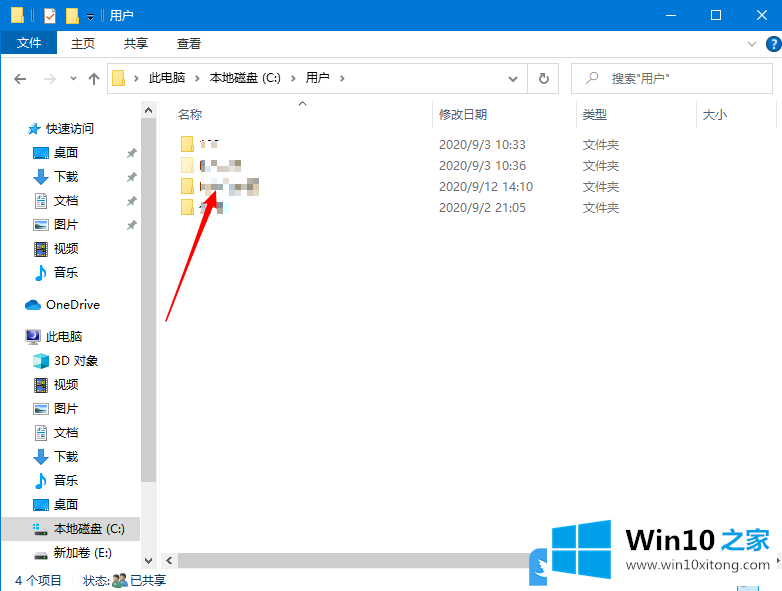Open 文档 under 此电脑
782x591 pixels.
pos(66,432)
